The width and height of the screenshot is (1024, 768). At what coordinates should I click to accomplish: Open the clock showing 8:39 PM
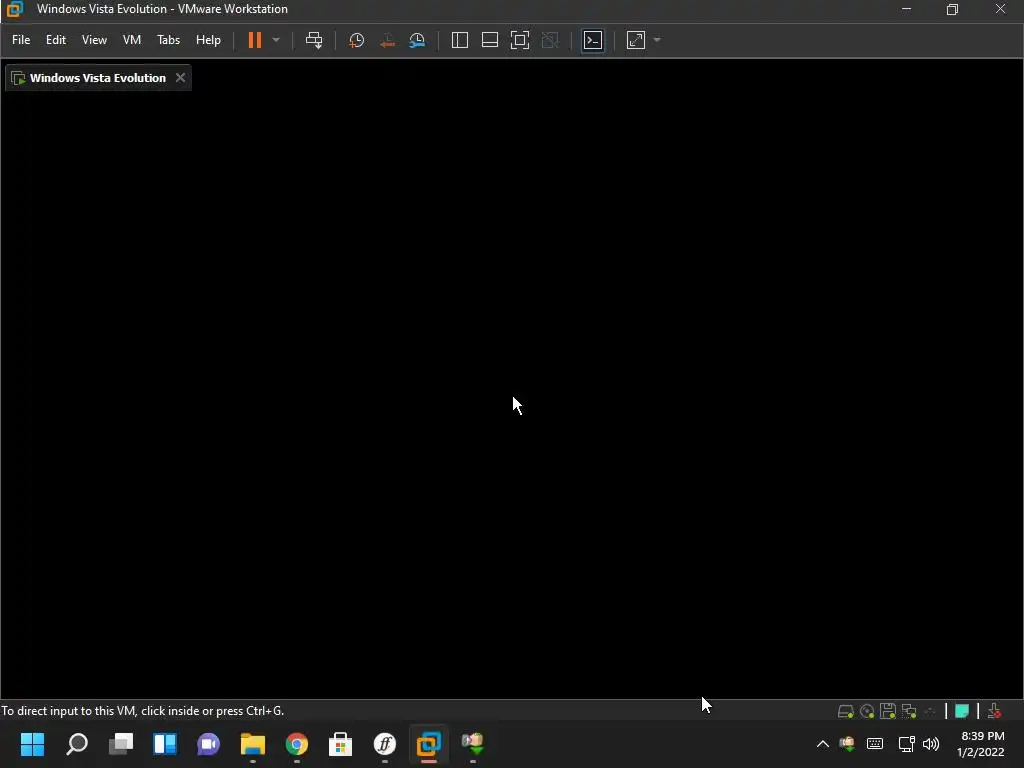[x=982, y=744]
